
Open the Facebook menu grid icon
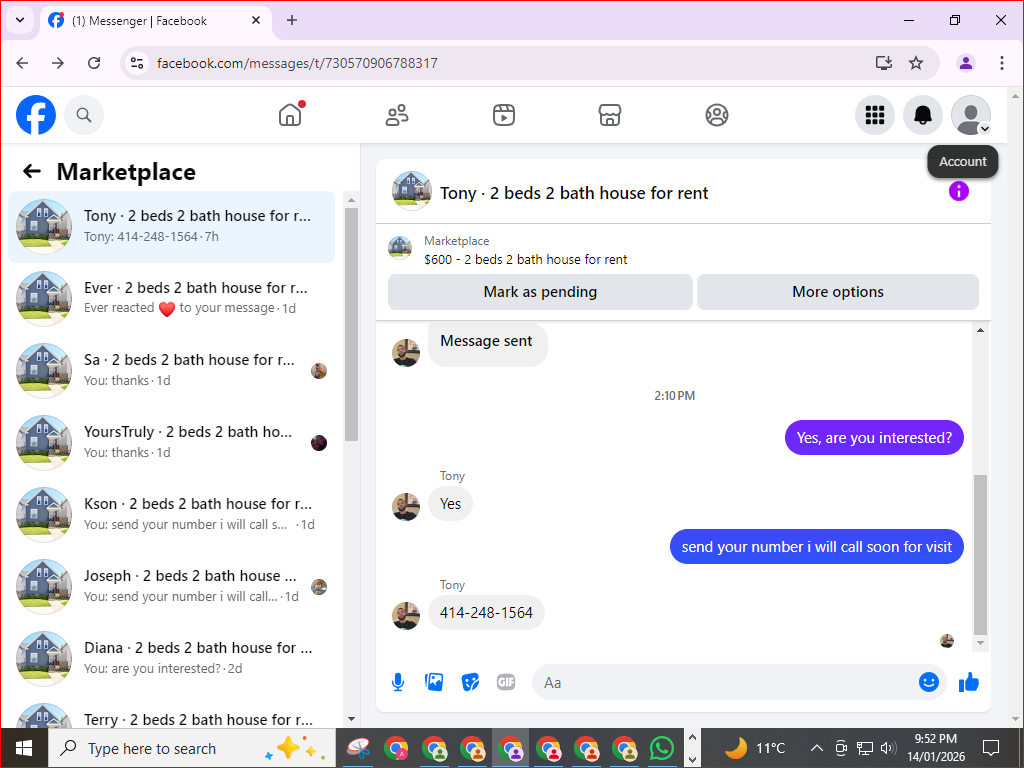874,115
